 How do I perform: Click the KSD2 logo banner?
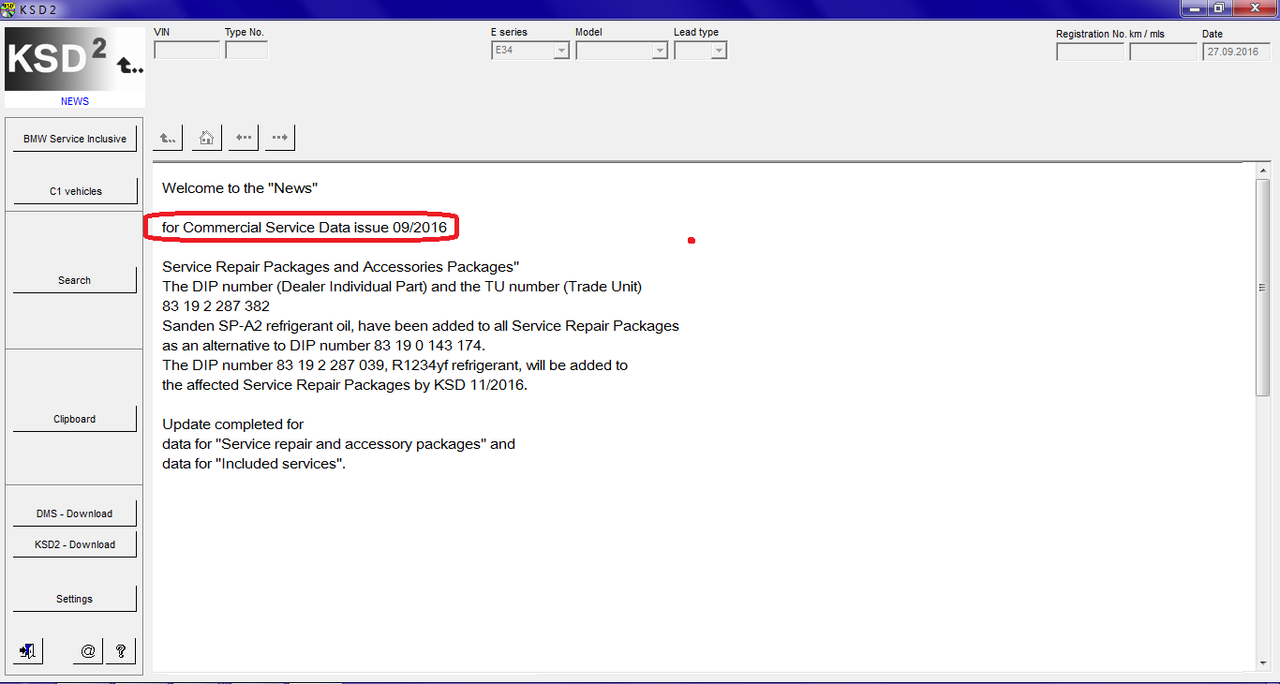[75, 61]
